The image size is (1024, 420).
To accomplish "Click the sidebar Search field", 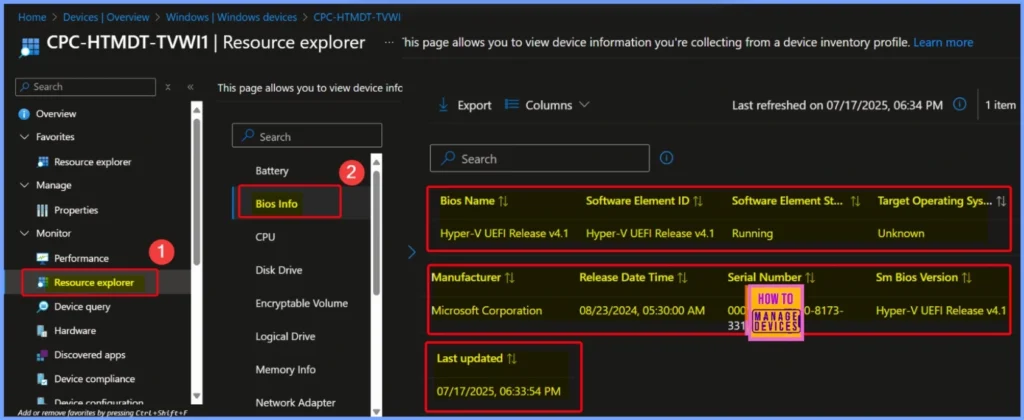I will (86, 87).
